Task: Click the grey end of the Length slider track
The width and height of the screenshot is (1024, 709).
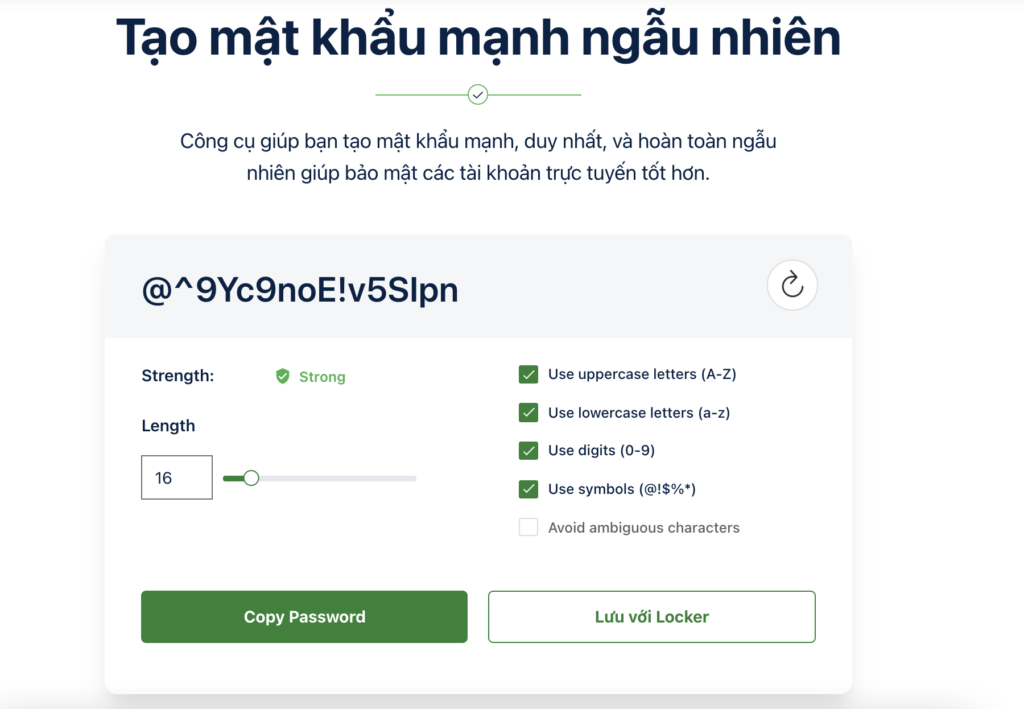Action: [405, 479]
